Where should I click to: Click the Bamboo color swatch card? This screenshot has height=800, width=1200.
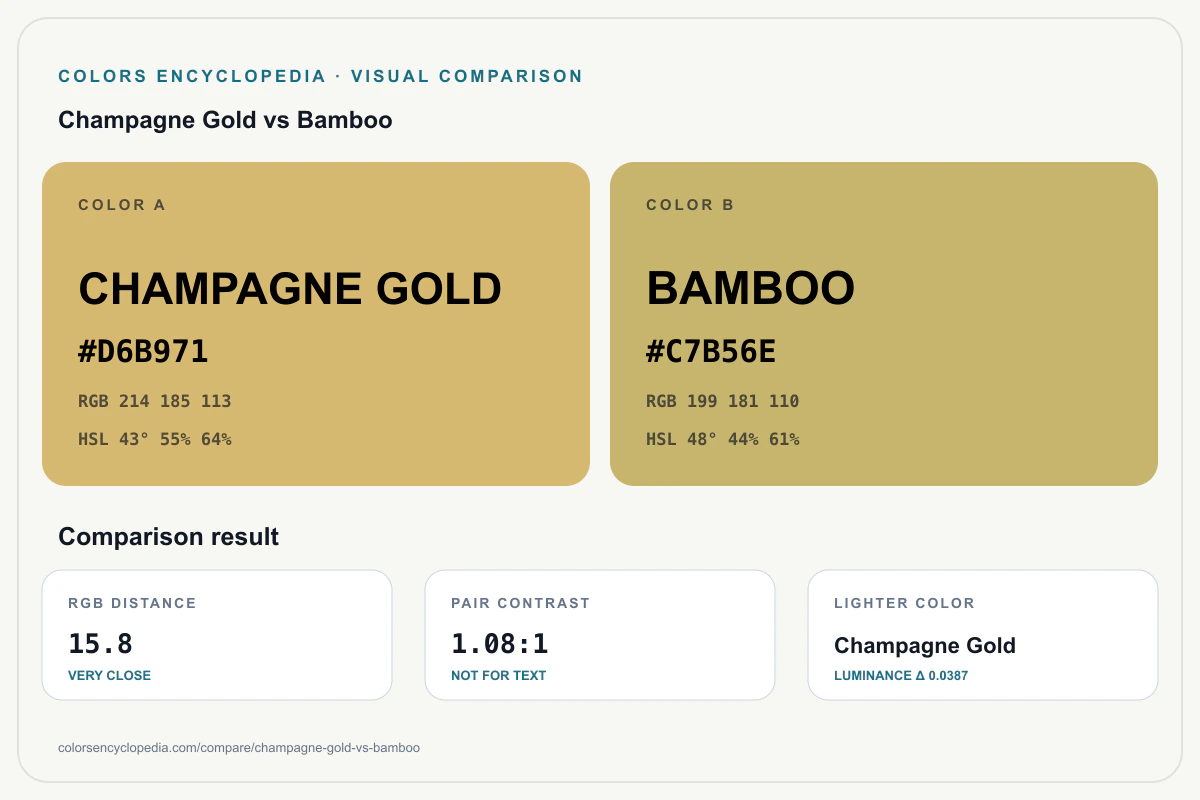click(884, 324)
